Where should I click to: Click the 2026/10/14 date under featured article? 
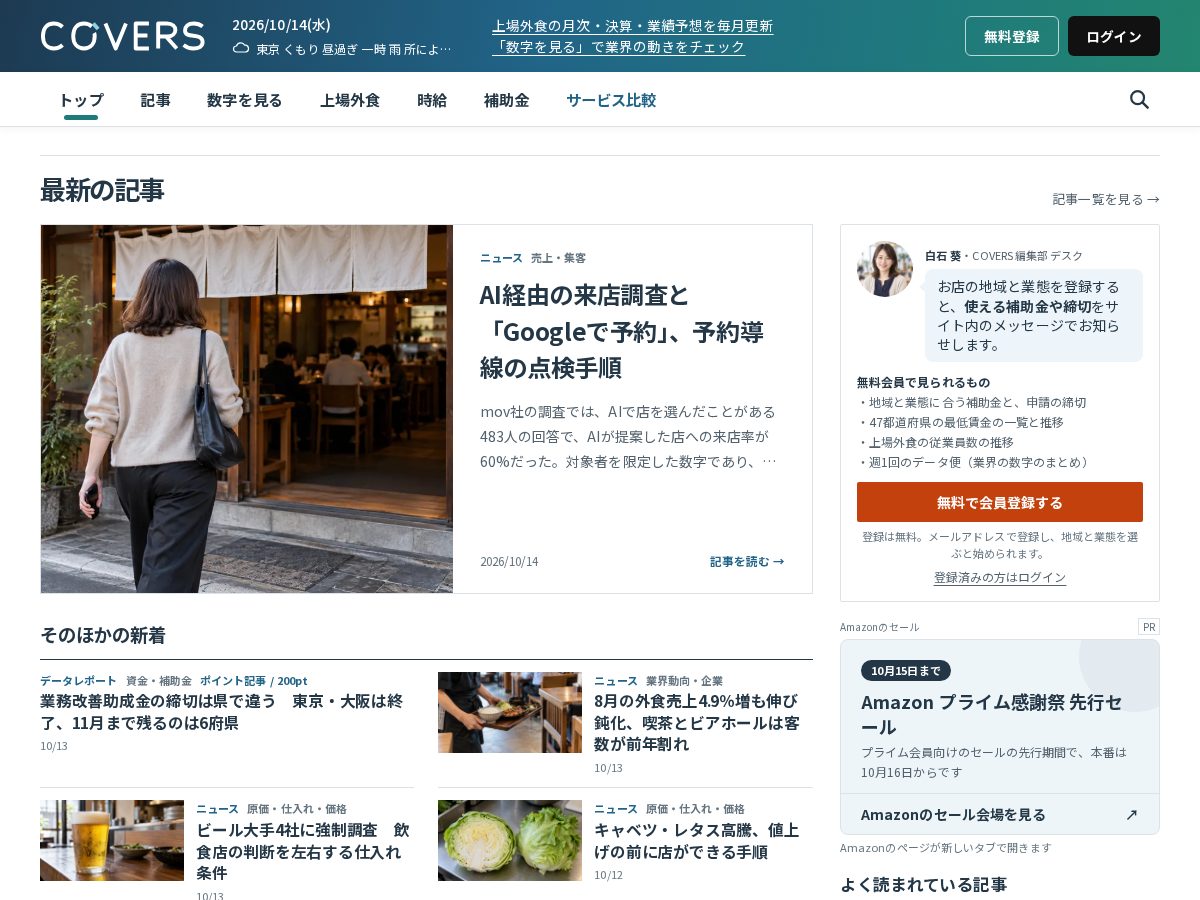(x=509, y=561)
